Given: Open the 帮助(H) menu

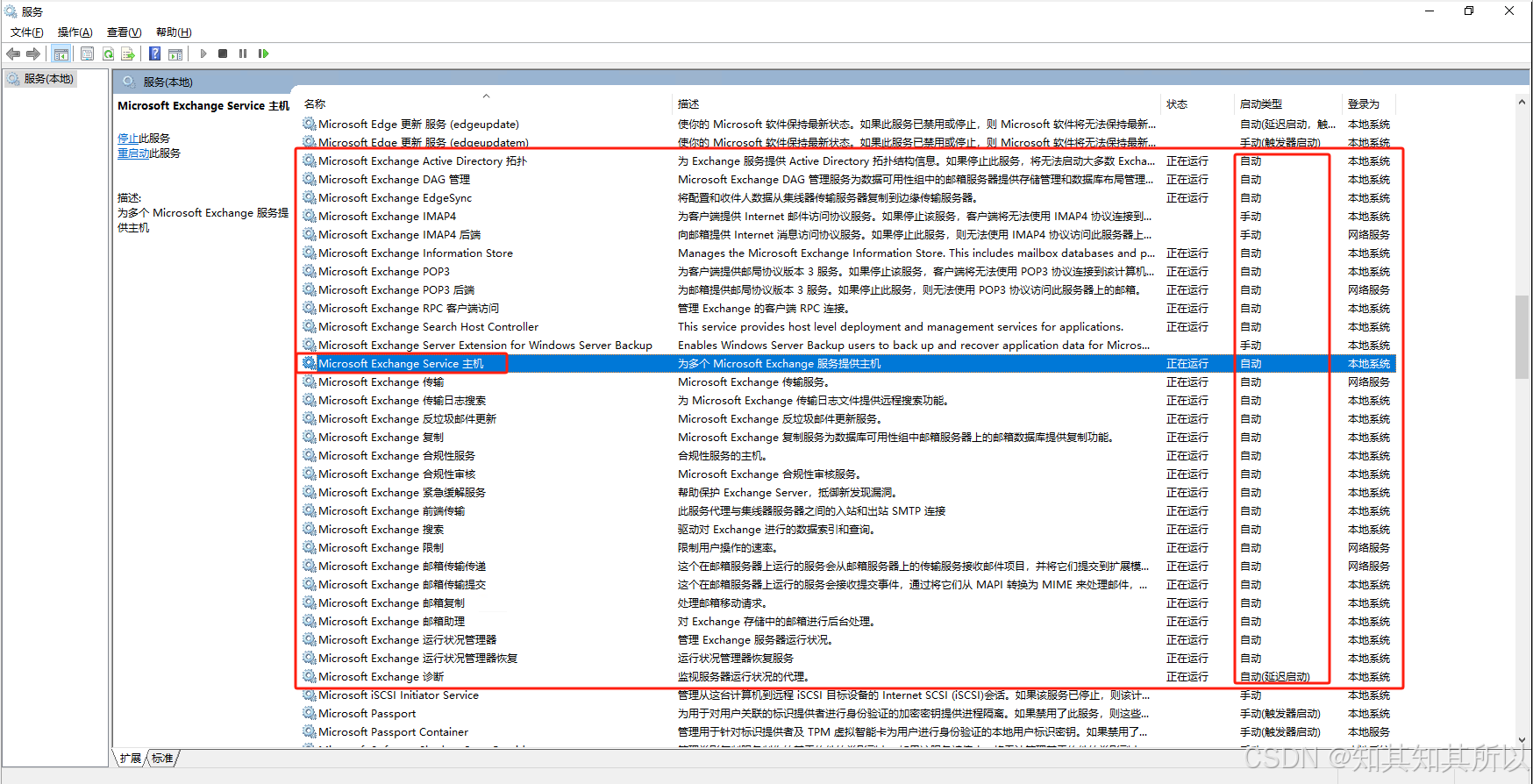Looking at the screenshot, I should click(174, 32).
